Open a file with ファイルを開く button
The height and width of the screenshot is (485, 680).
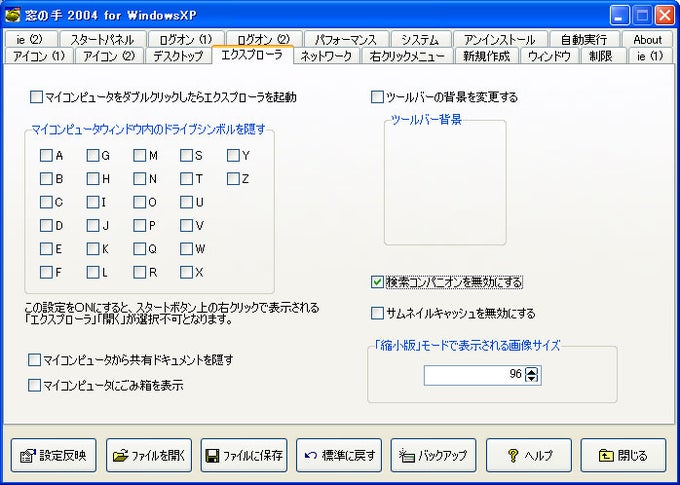coord(149,455)
